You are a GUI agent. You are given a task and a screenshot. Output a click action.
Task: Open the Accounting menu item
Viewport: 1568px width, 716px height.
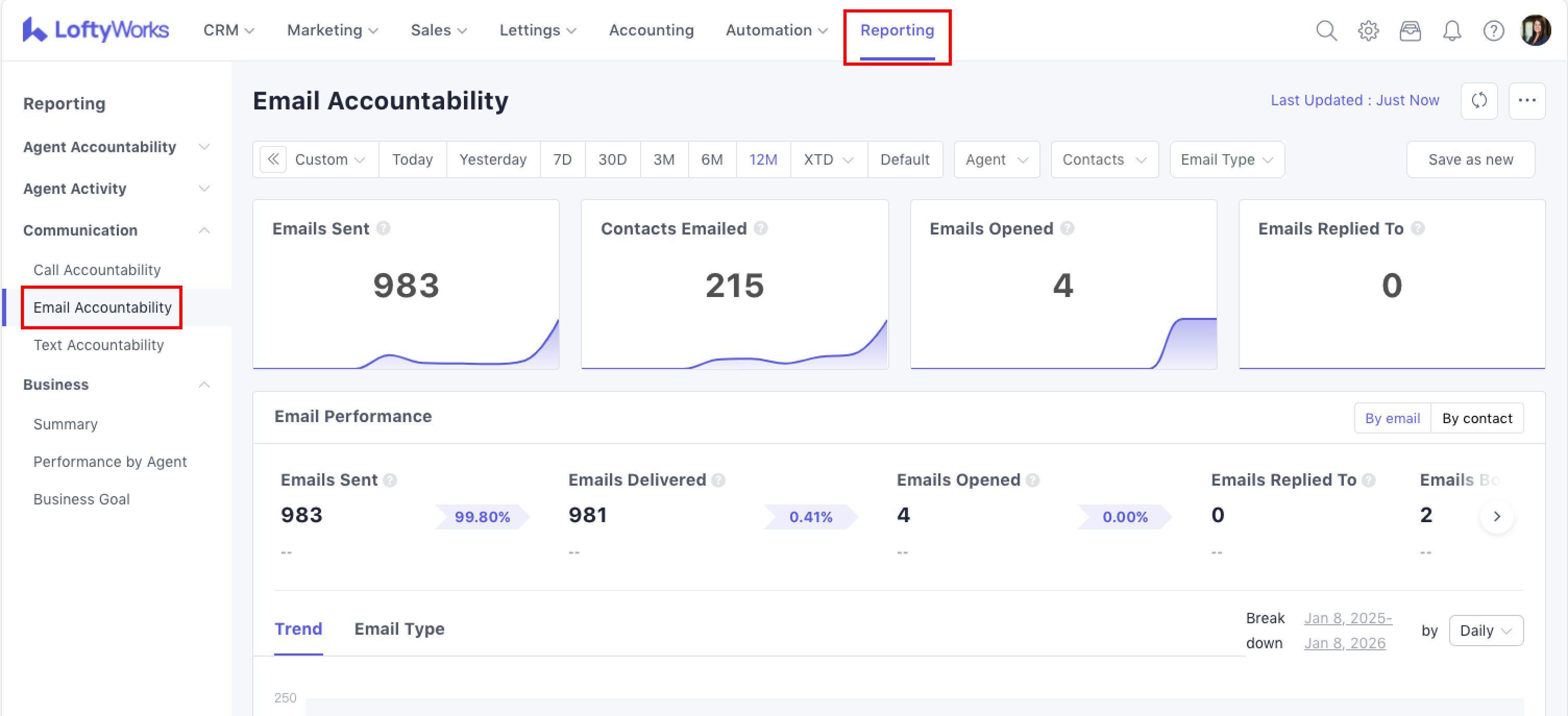651,30
